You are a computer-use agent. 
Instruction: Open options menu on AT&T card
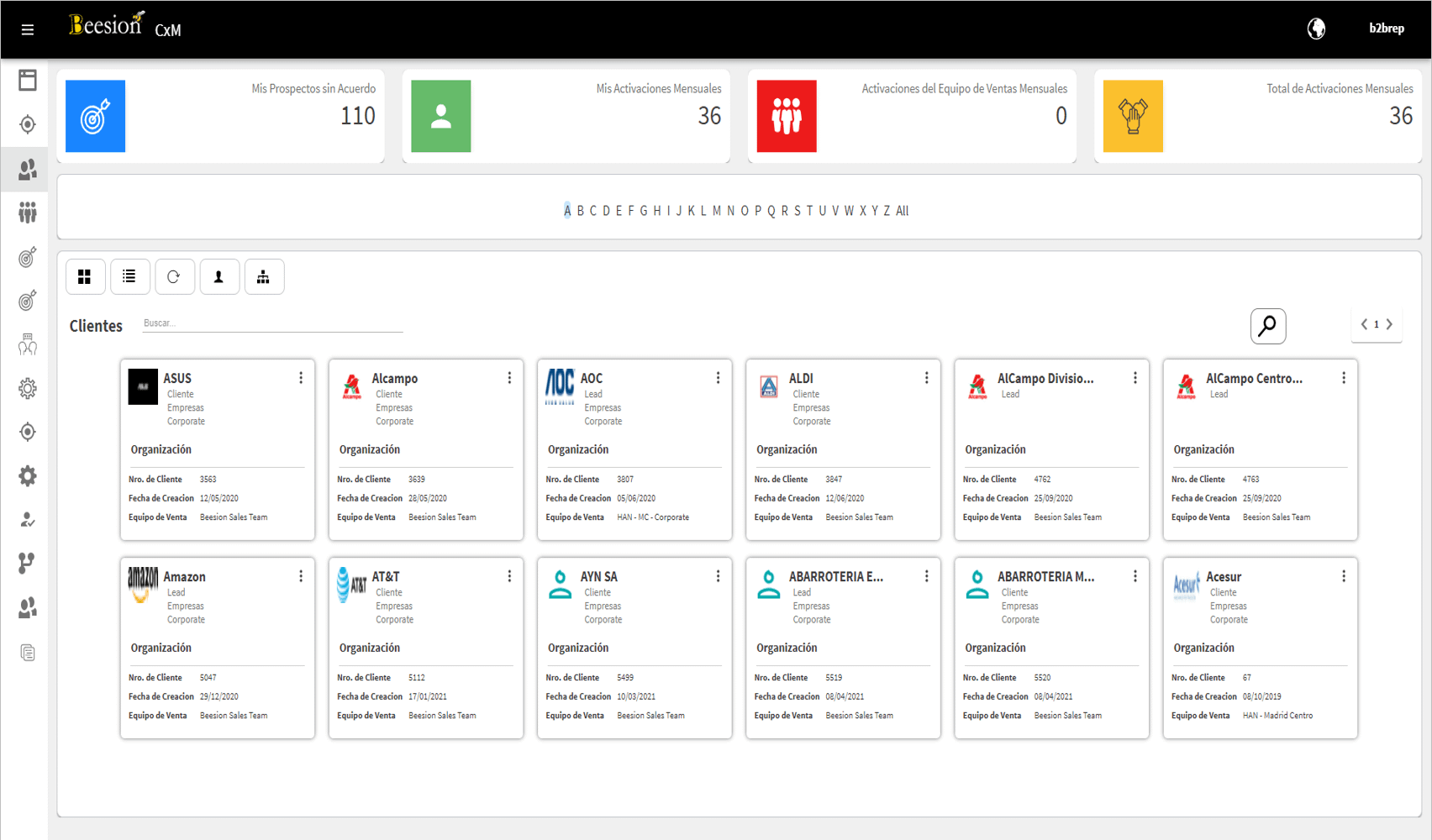click(509, 576)
